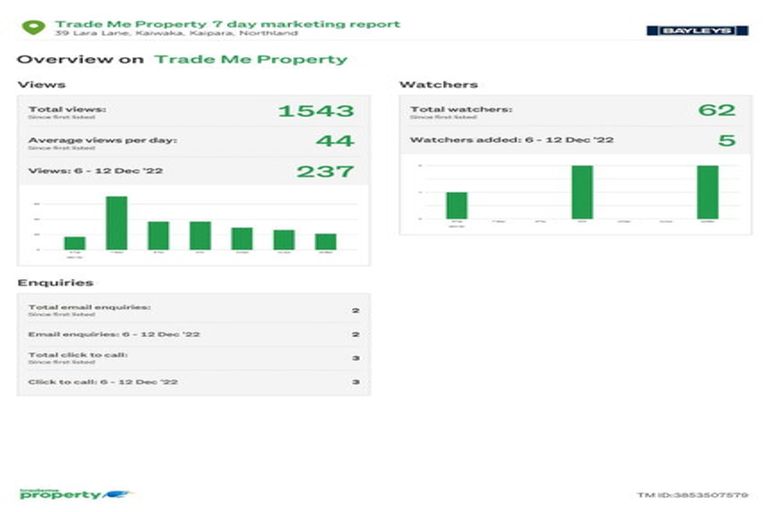The width and height of the screenshot is (768, 512).
Task: Click the 237 views figure
Action: [325, 171]
